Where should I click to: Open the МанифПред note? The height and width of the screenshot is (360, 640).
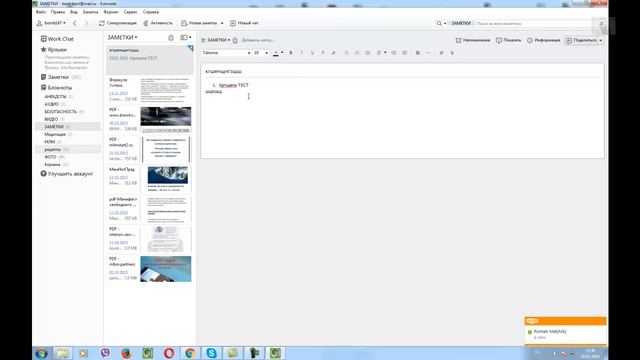click(150, 179)
